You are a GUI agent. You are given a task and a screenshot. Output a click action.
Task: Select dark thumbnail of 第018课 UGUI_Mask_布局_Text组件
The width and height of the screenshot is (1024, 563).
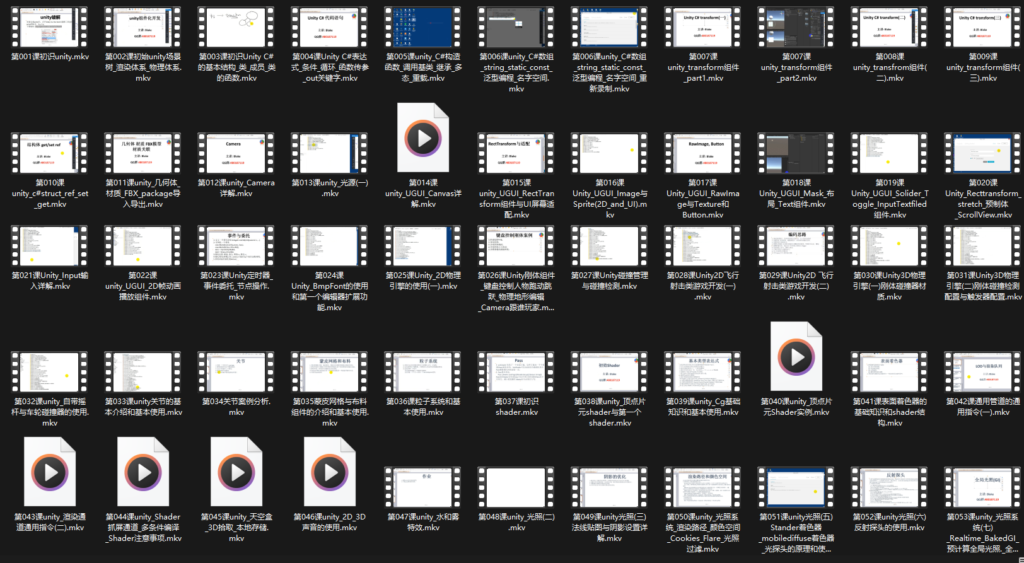pos(796,153)
